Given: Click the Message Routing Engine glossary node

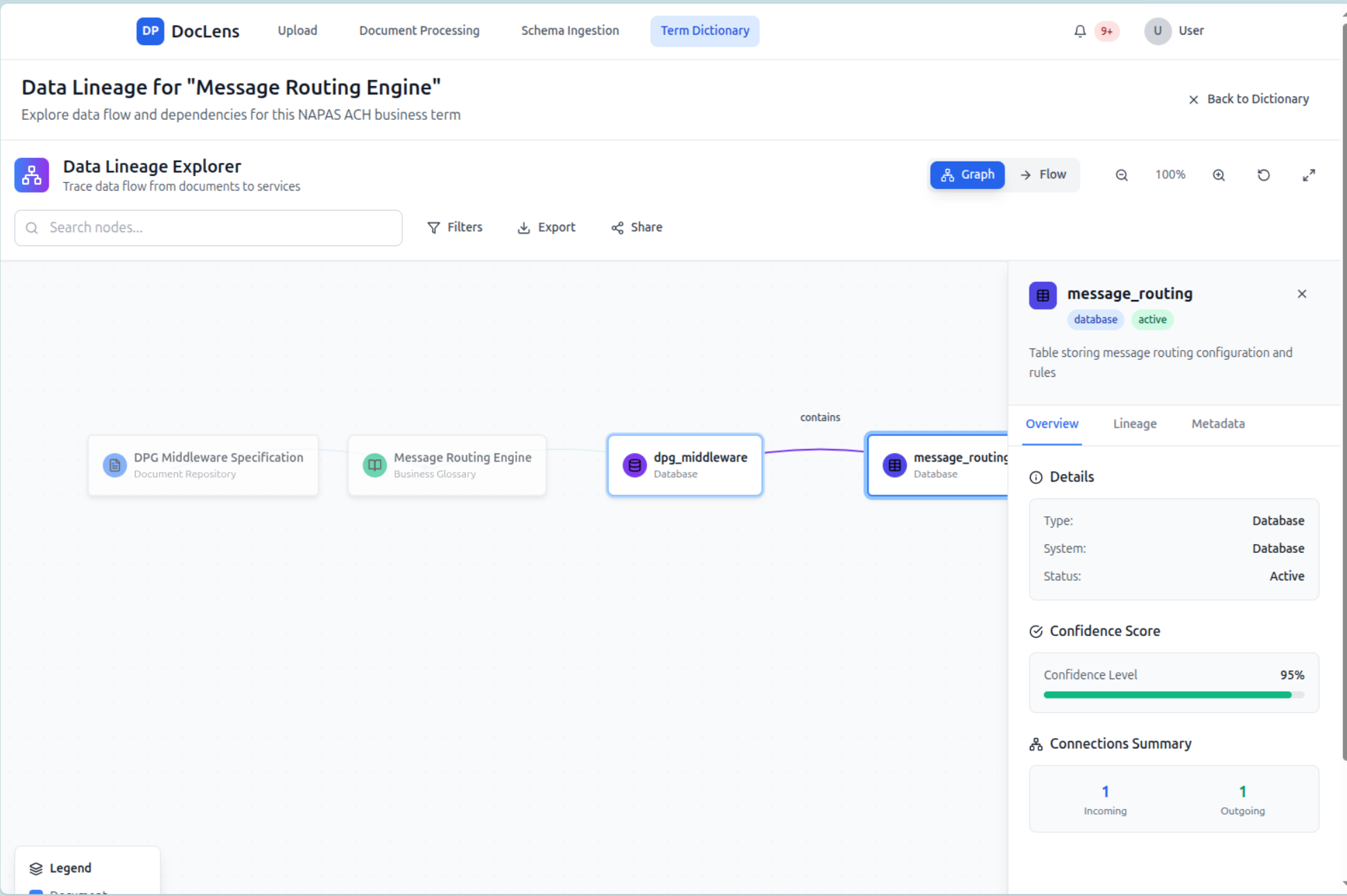Looking at the screenshot, I should point(447,465).
